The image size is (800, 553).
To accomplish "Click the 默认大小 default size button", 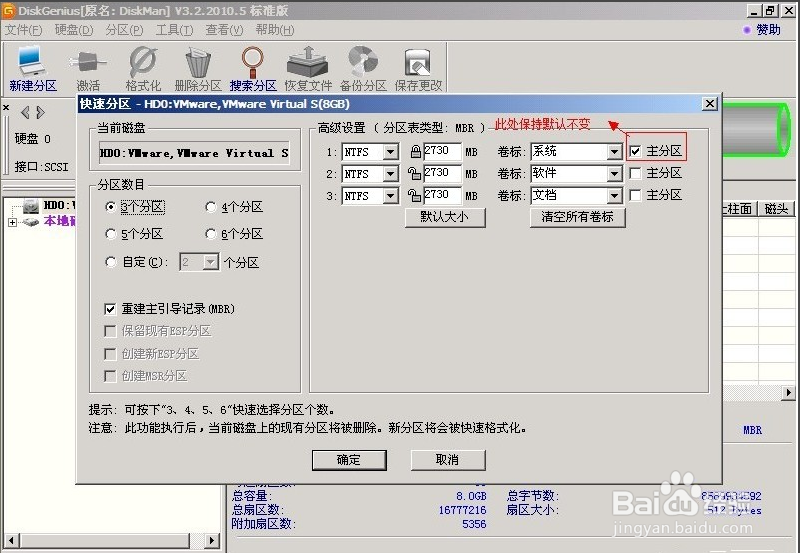I will [x=445, y=217].
